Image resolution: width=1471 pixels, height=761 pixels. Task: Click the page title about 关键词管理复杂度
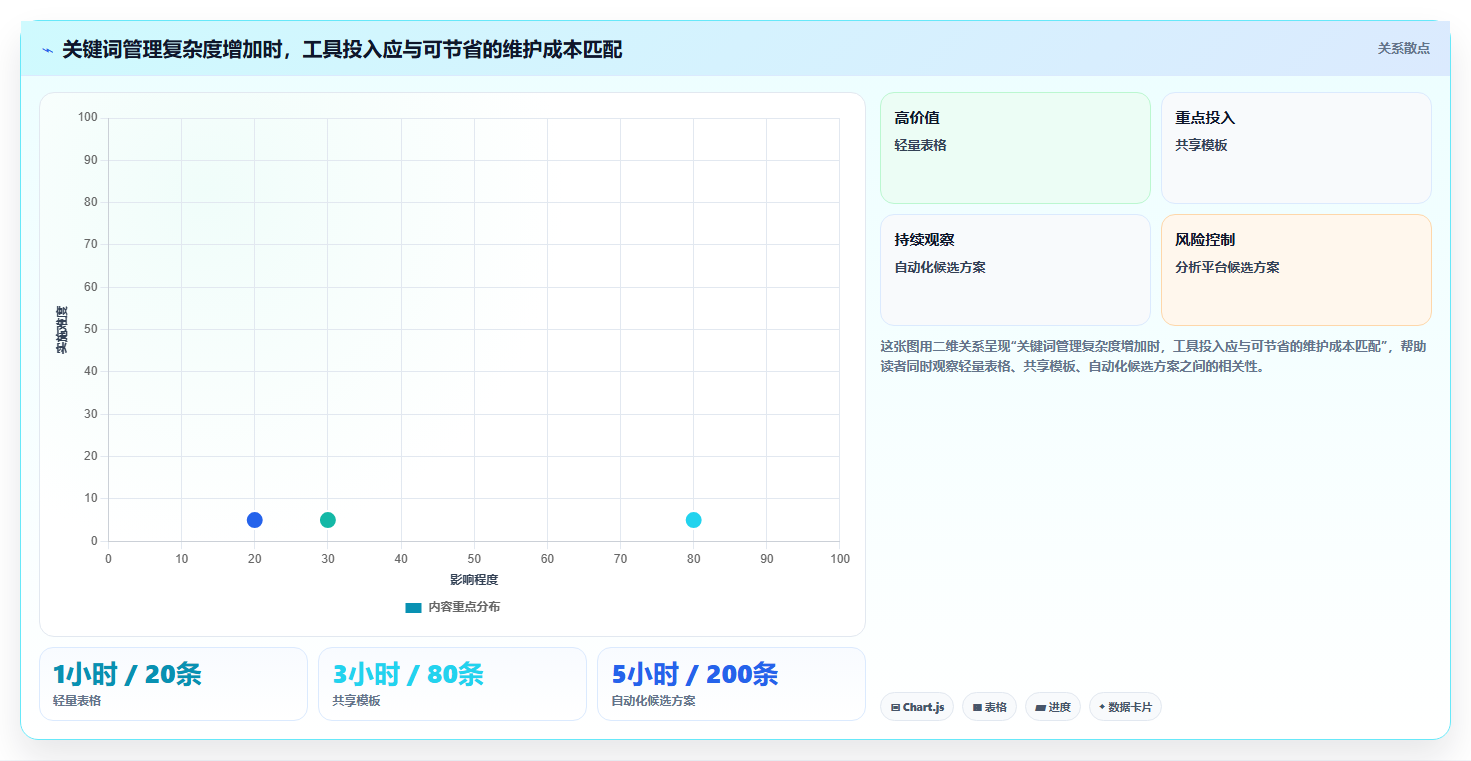point(342,49)
